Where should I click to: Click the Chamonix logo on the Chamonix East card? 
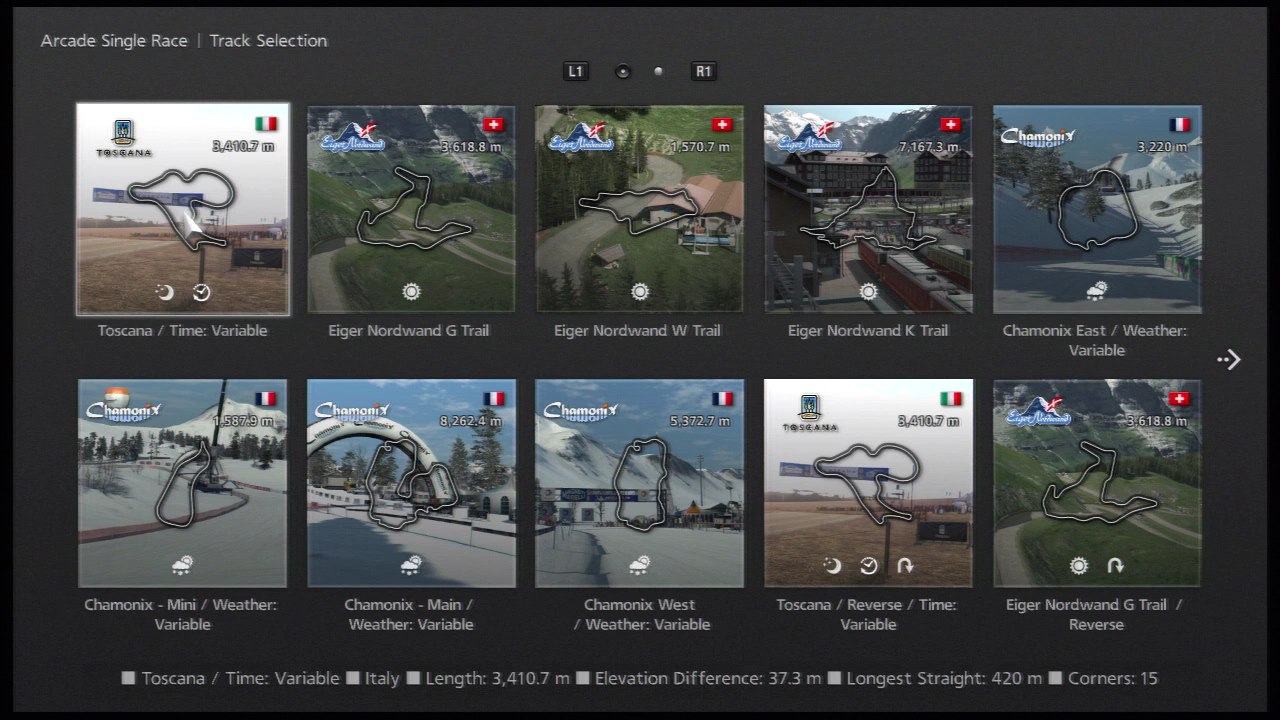(1039, 138)
